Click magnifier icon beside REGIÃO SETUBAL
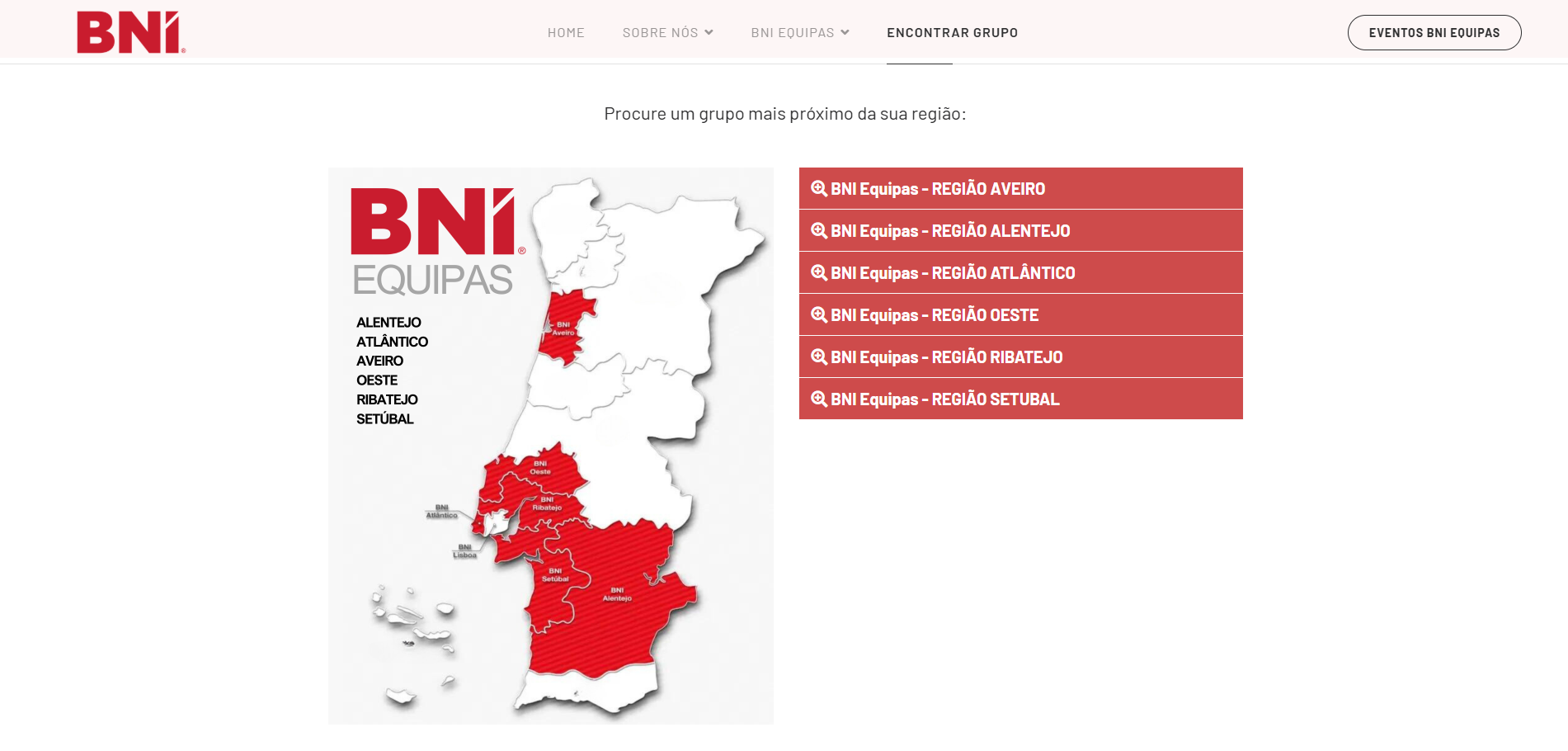Viewport: 1568px width, 751px height. [x=819, y=399]
